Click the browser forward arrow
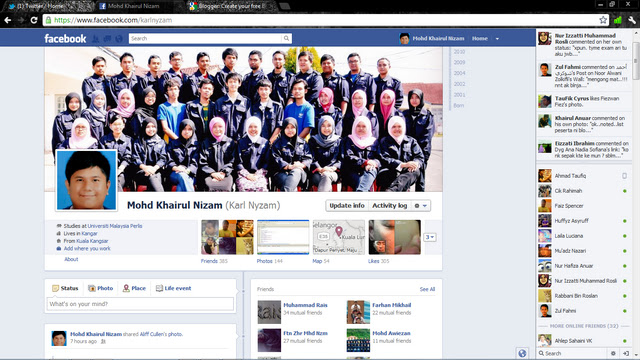 coord(21,20)
